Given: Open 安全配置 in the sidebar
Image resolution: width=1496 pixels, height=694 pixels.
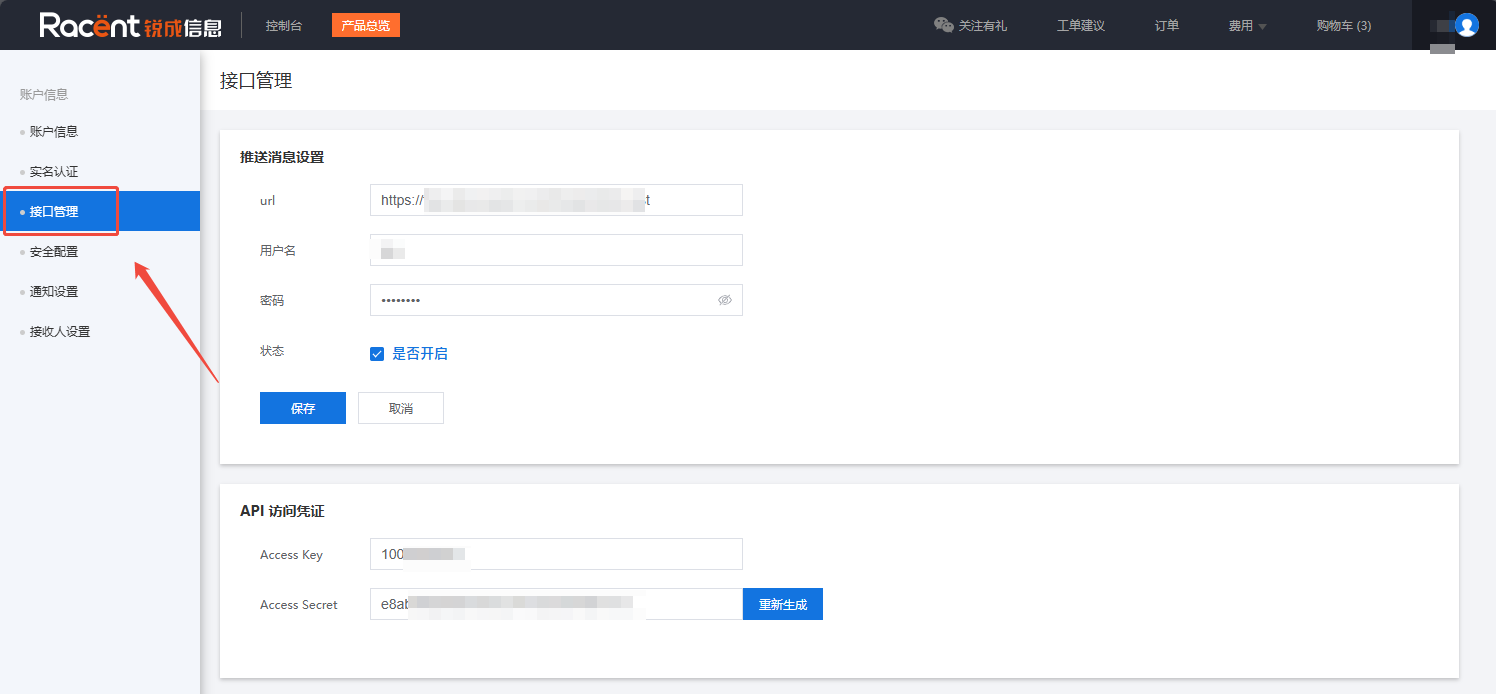Looking at the screenshot, I should pos(54,252).
